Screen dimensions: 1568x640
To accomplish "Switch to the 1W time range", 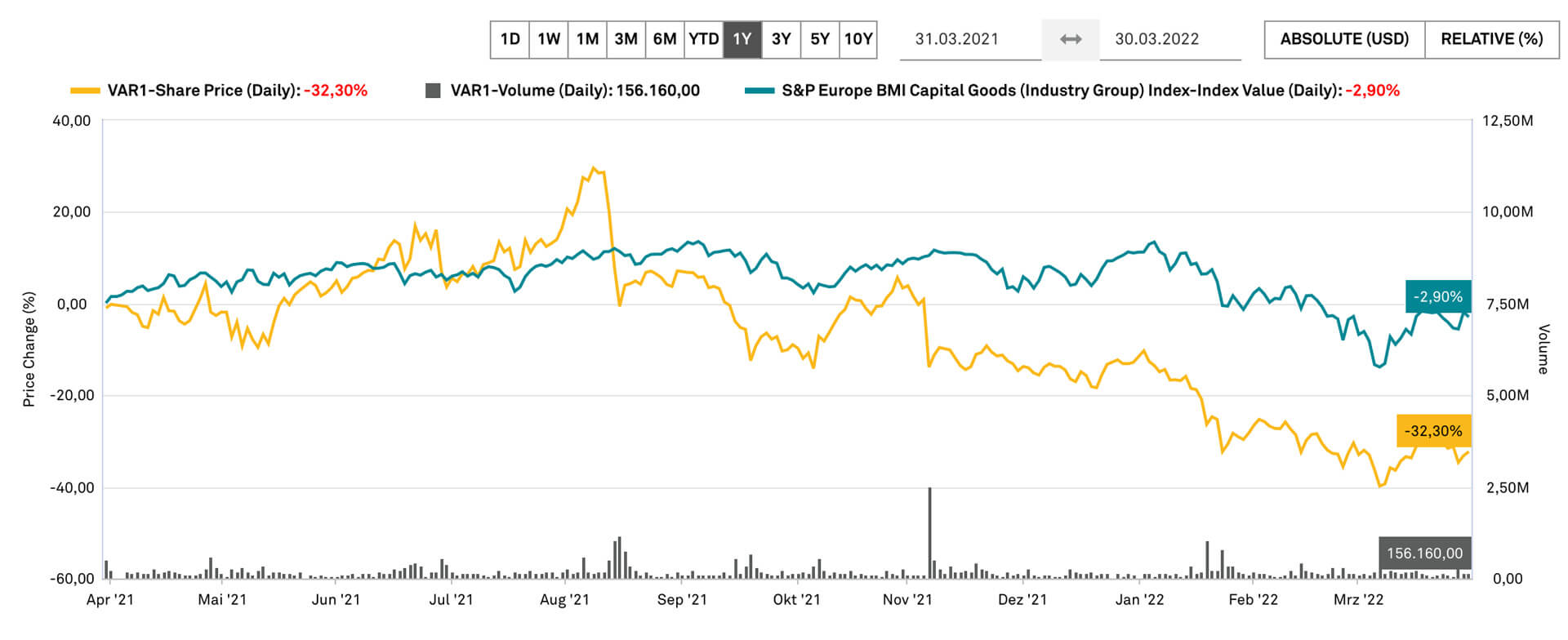I will coord(548,39).
